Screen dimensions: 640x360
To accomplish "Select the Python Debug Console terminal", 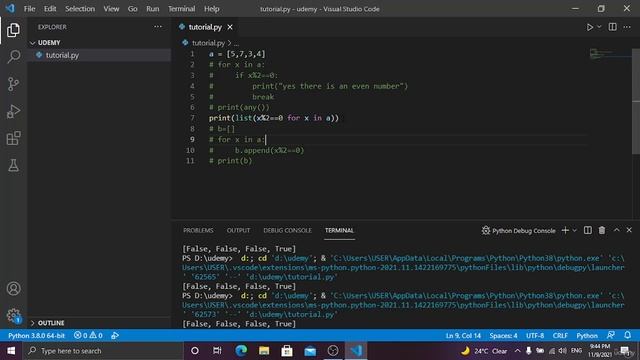I will tap(519, 231).
